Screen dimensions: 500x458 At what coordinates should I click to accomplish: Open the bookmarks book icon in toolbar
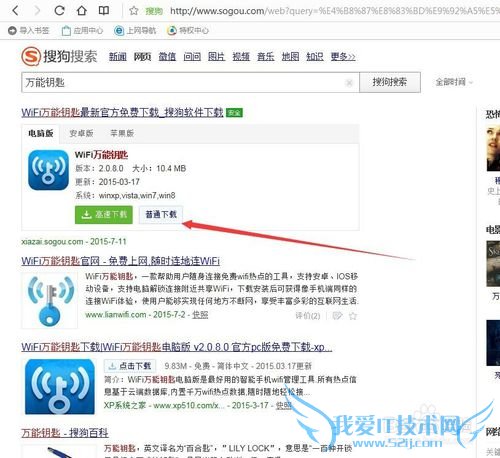click(104, 11)
